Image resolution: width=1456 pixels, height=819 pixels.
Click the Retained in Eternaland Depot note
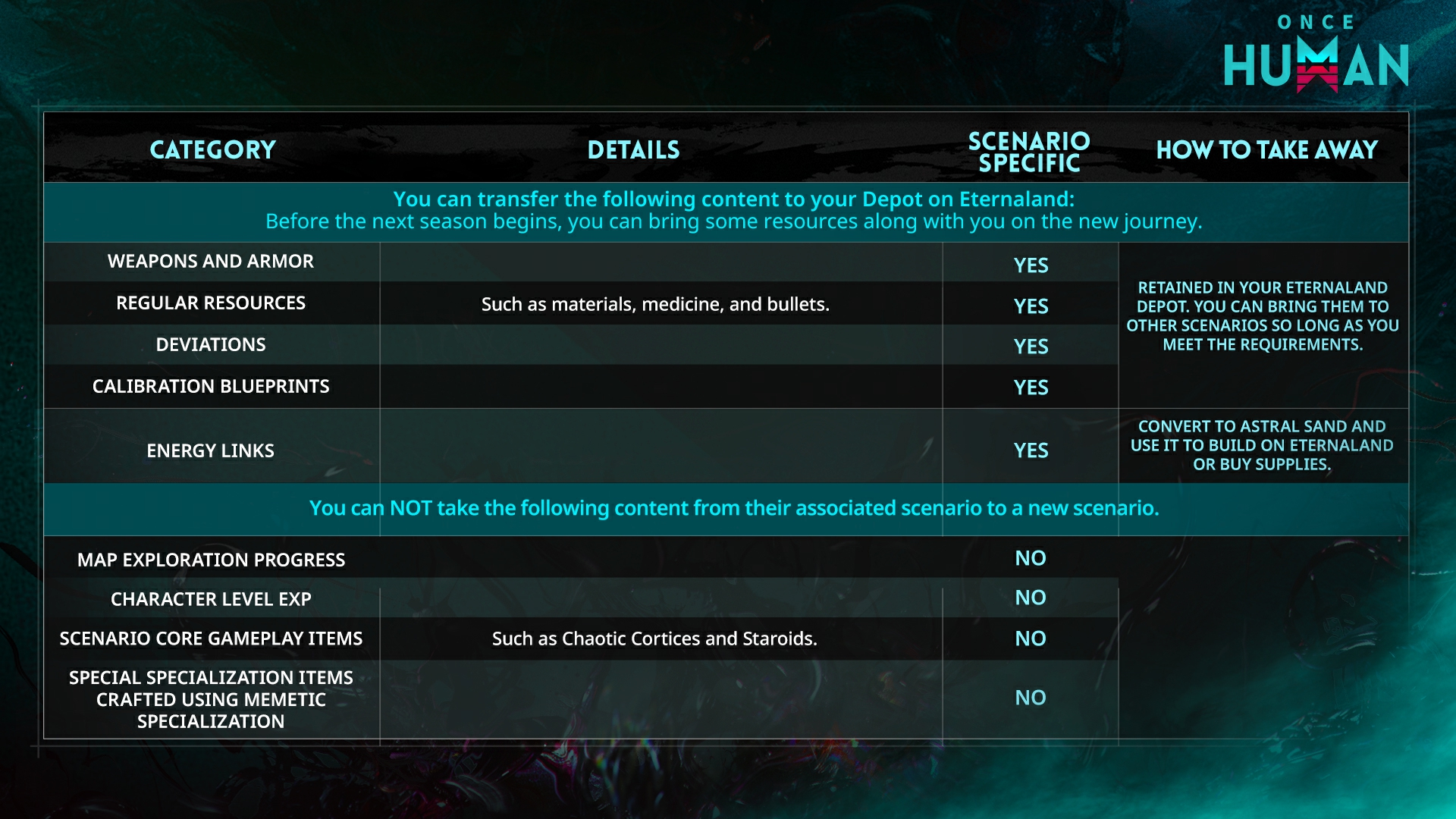[x=1263, y=316]
